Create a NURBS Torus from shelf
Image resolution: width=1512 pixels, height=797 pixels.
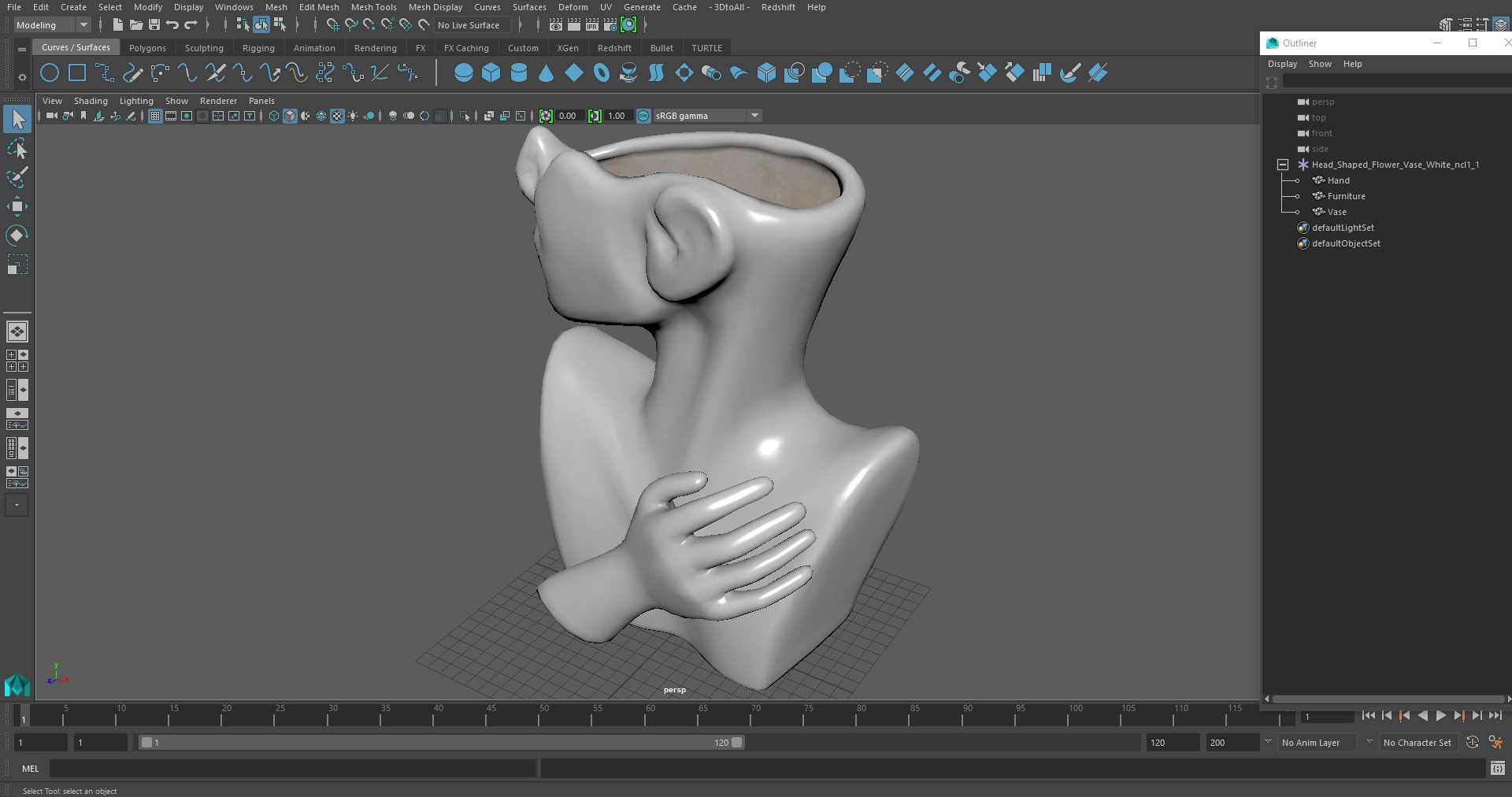pyautogui.click(x=602, y=73)
